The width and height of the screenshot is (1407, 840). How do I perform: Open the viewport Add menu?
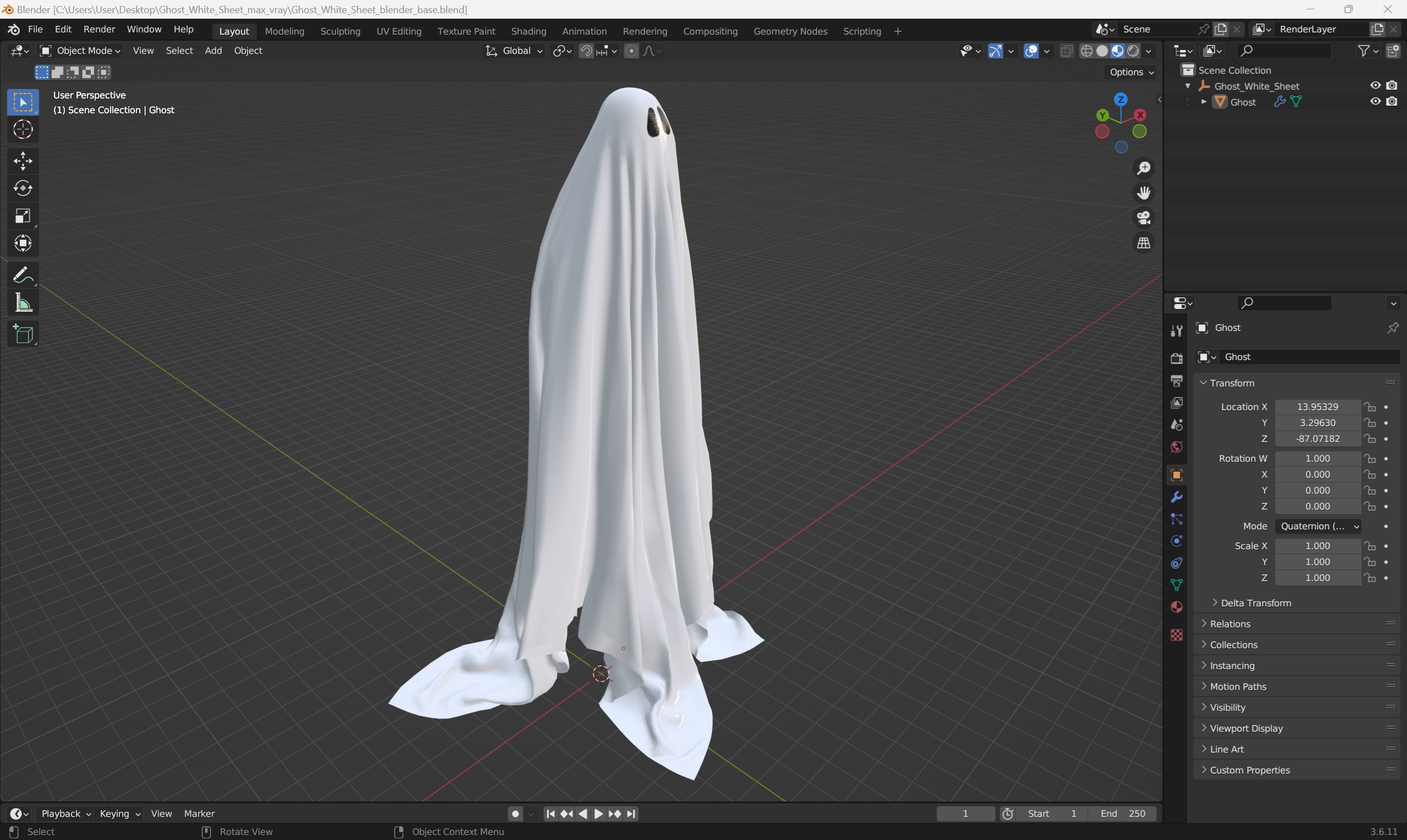point(213,51)
